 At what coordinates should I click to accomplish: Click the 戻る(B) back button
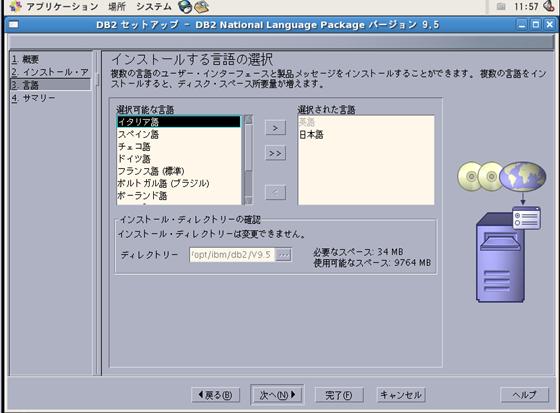(215, 395)
